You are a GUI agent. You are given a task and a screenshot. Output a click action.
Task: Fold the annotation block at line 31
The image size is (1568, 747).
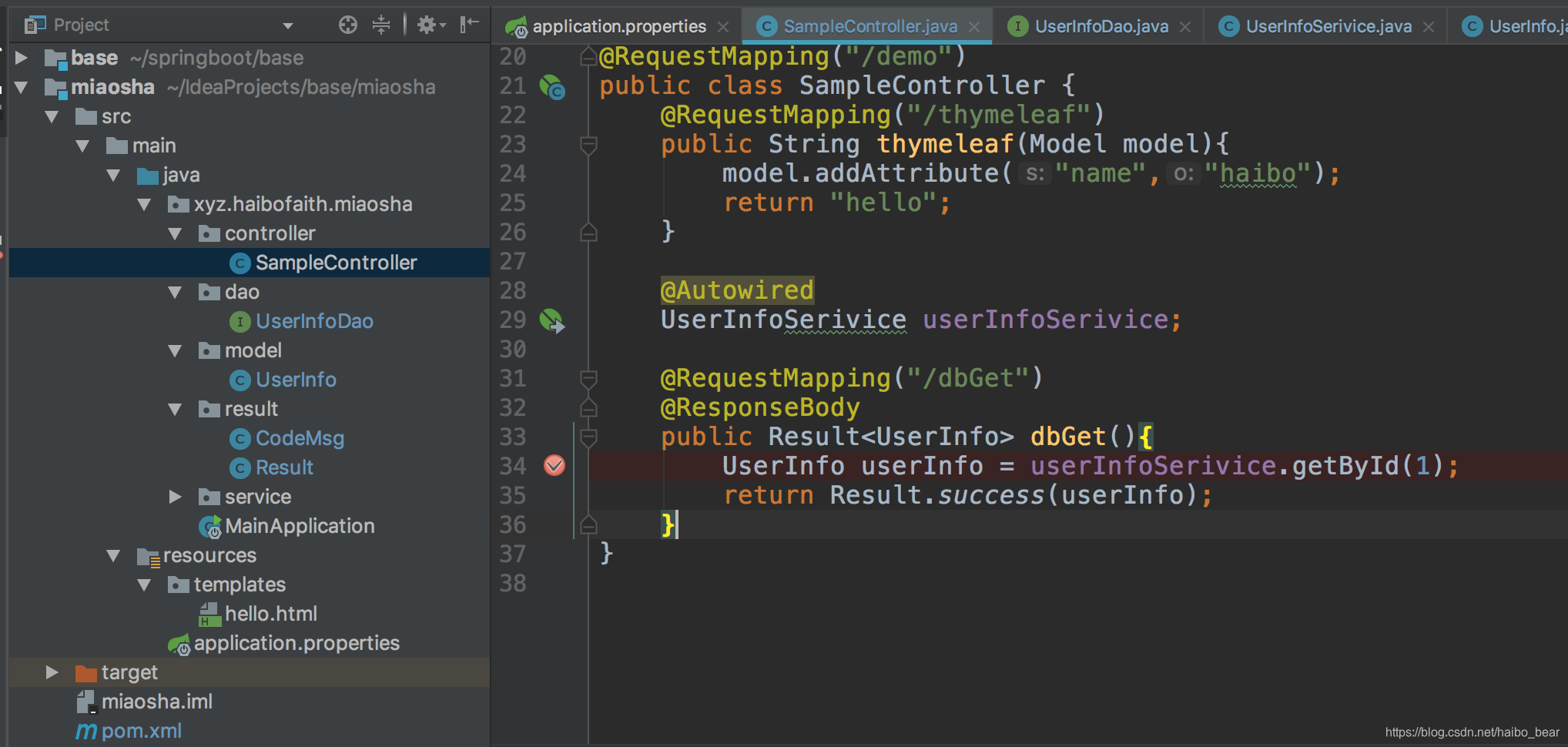click(x=588, y=378)
